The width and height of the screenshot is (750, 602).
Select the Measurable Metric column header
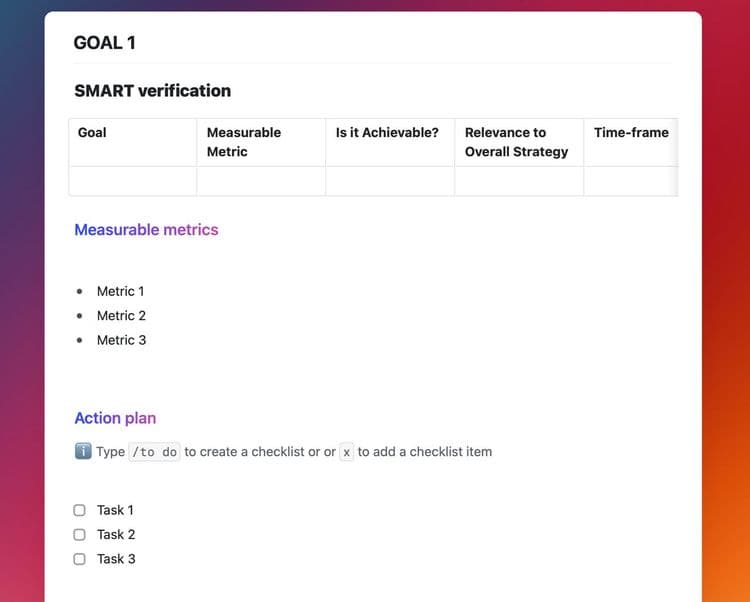(261, 142)
